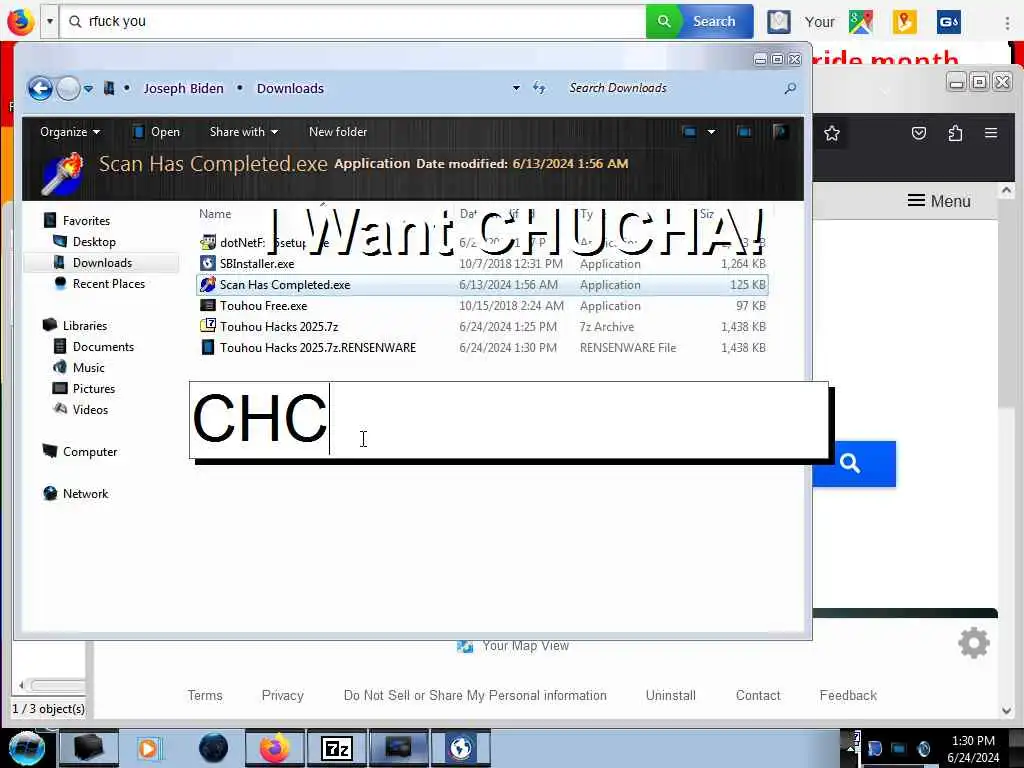The width and height of the screenshot is (1024, 768).
Task: Select the SBInstaller.exe file
Action: (x=482, y=264)
